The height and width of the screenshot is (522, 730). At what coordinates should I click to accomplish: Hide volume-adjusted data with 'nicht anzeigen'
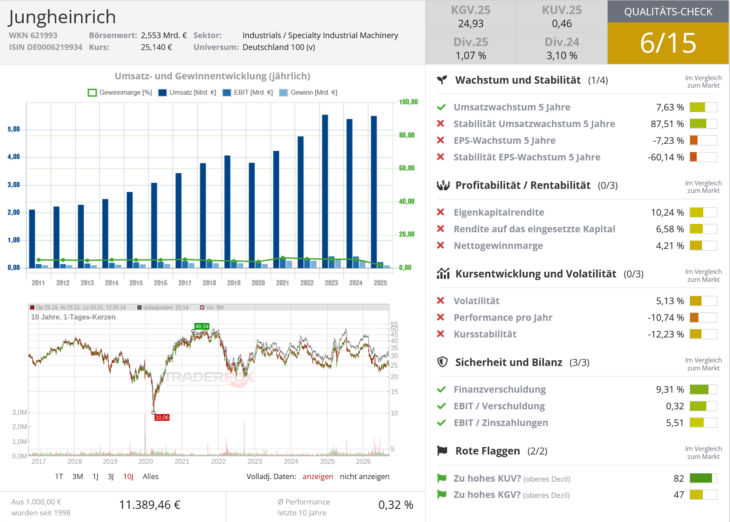pyautogui.click(x=365, y=476)
